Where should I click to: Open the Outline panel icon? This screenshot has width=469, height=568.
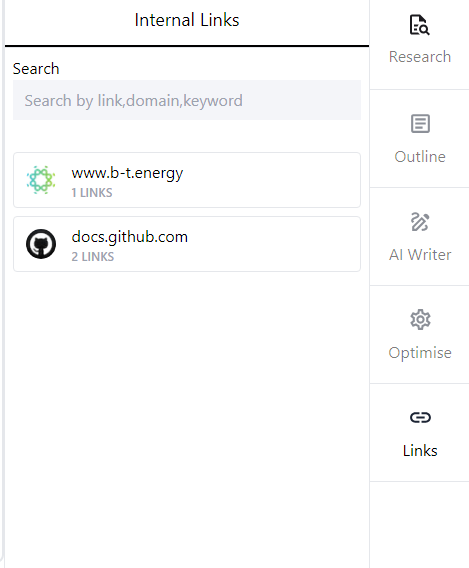(x=420, y=124)
